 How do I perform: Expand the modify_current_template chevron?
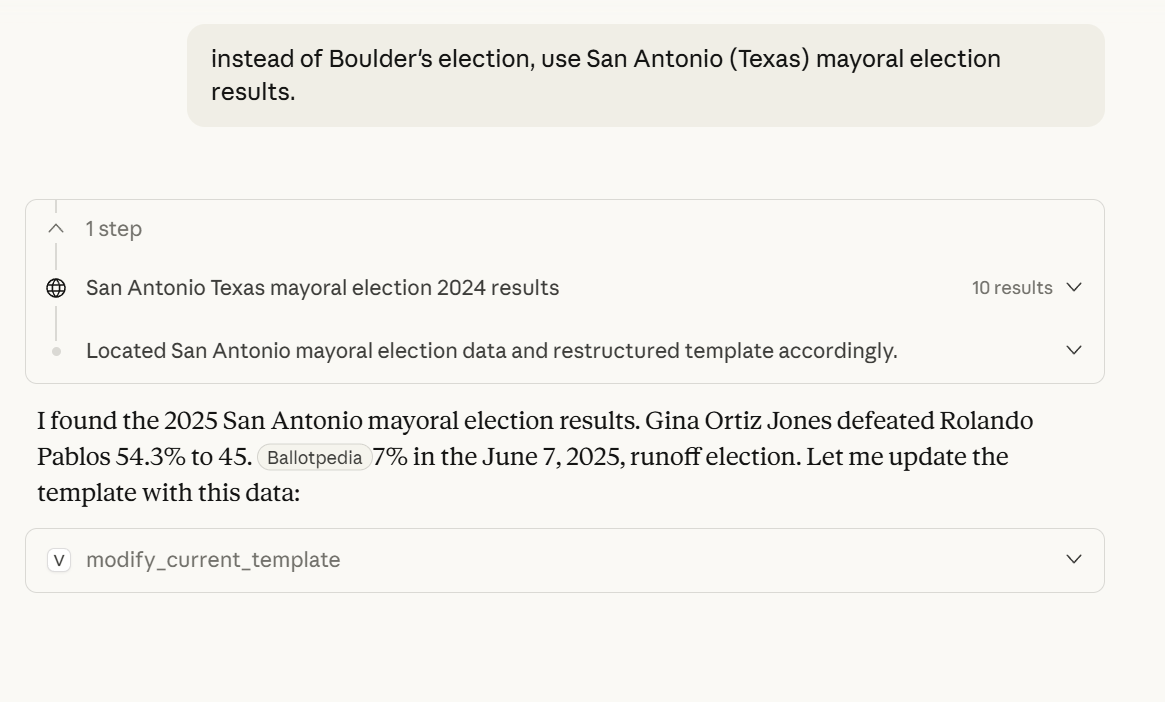(x=1075, y=559)
